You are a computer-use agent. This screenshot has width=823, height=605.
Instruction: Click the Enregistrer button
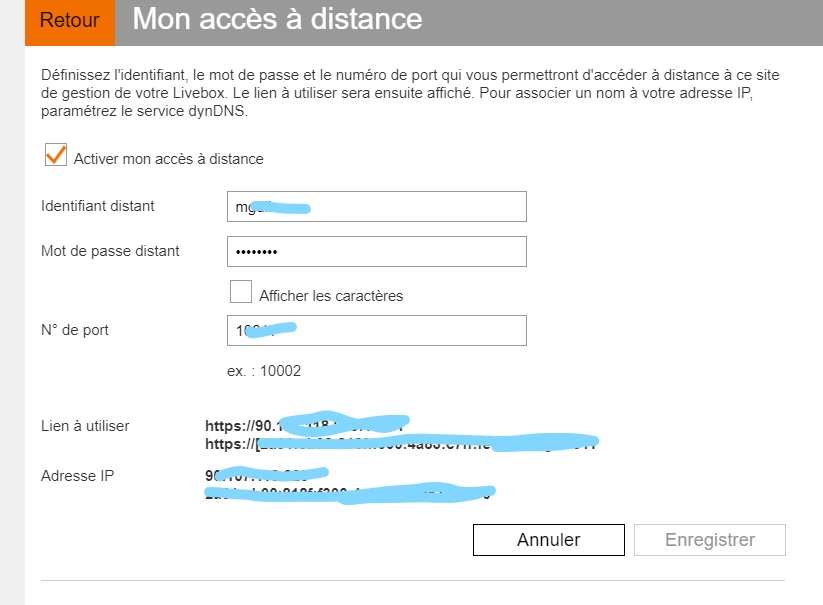pyautogui.click(x=710, y=539)
